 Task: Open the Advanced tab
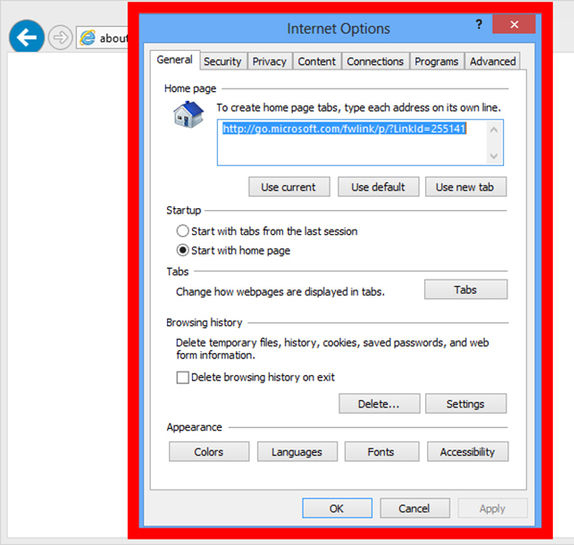point(493,61)
